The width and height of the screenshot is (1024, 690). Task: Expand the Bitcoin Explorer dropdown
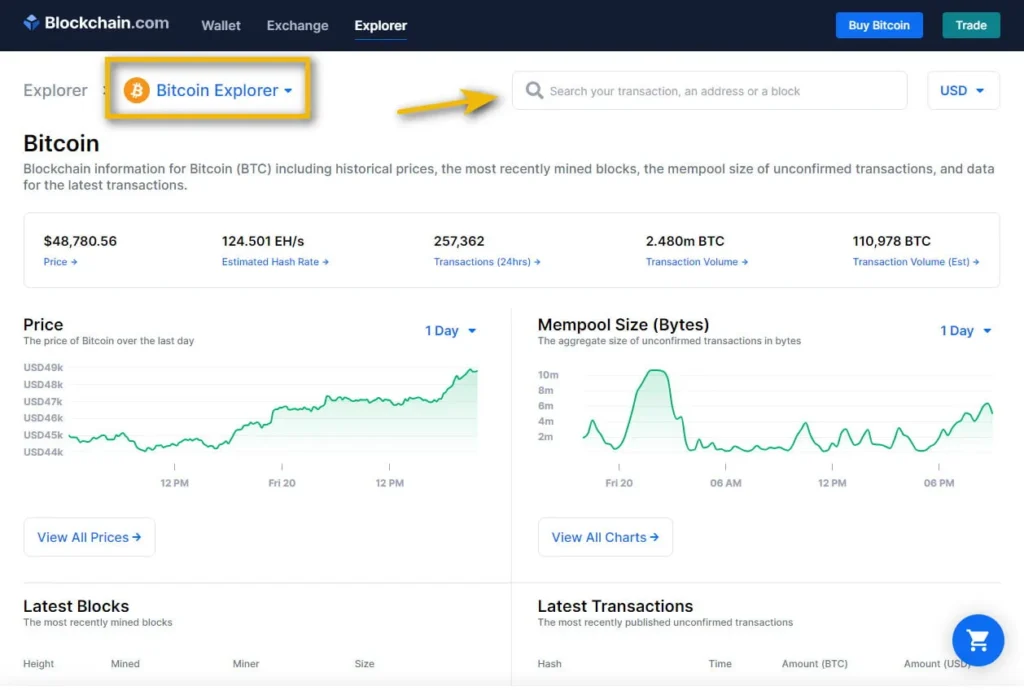point(208,90)
